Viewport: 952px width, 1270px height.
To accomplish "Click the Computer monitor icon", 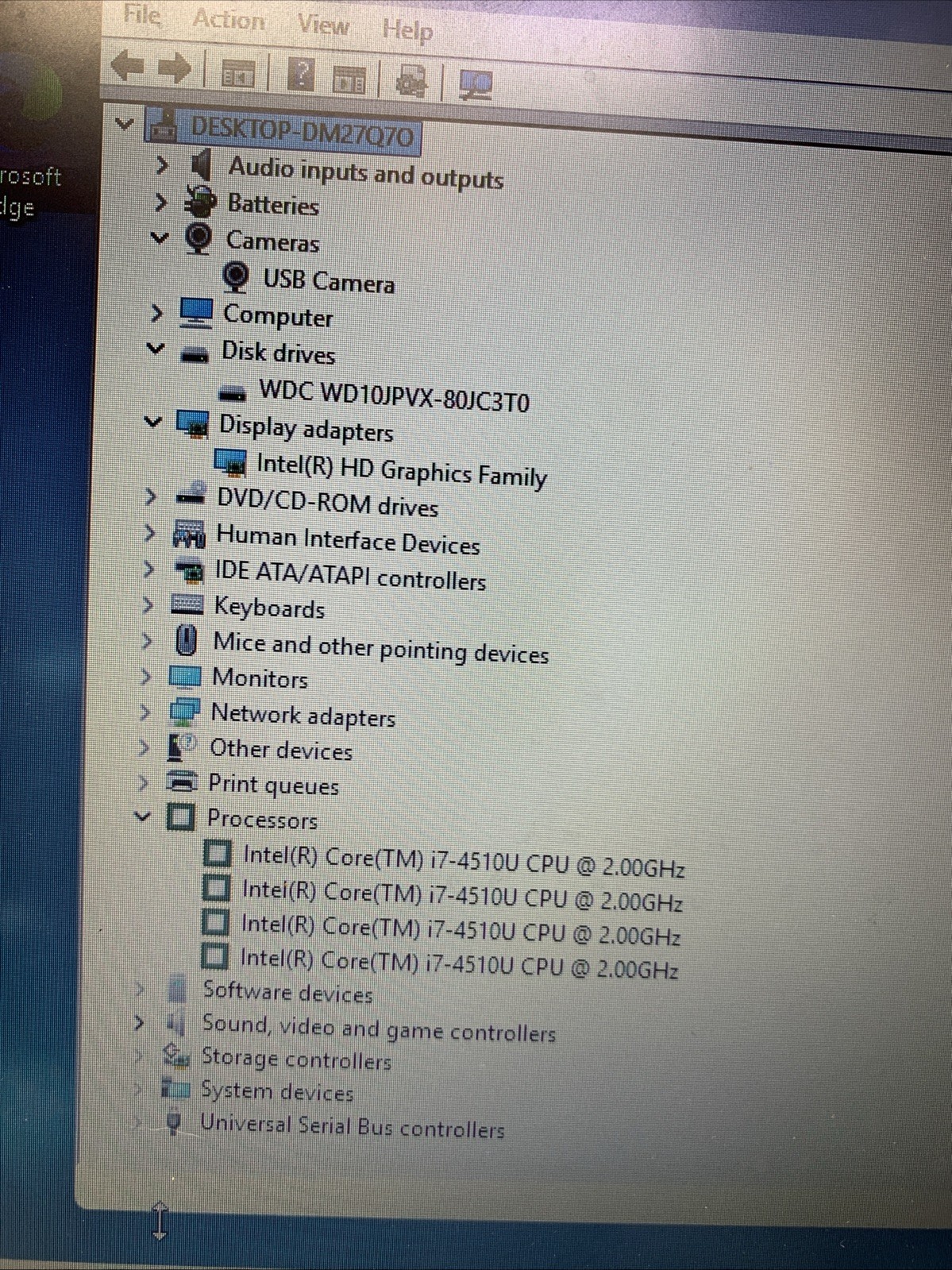I will (x=195, y=313).
